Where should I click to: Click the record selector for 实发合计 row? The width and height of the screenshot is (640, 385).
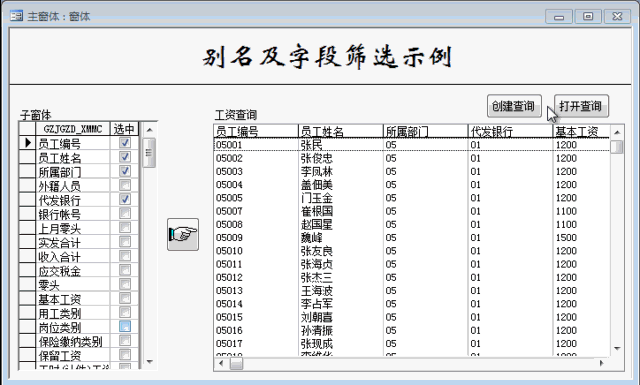[x=28, y=242]
